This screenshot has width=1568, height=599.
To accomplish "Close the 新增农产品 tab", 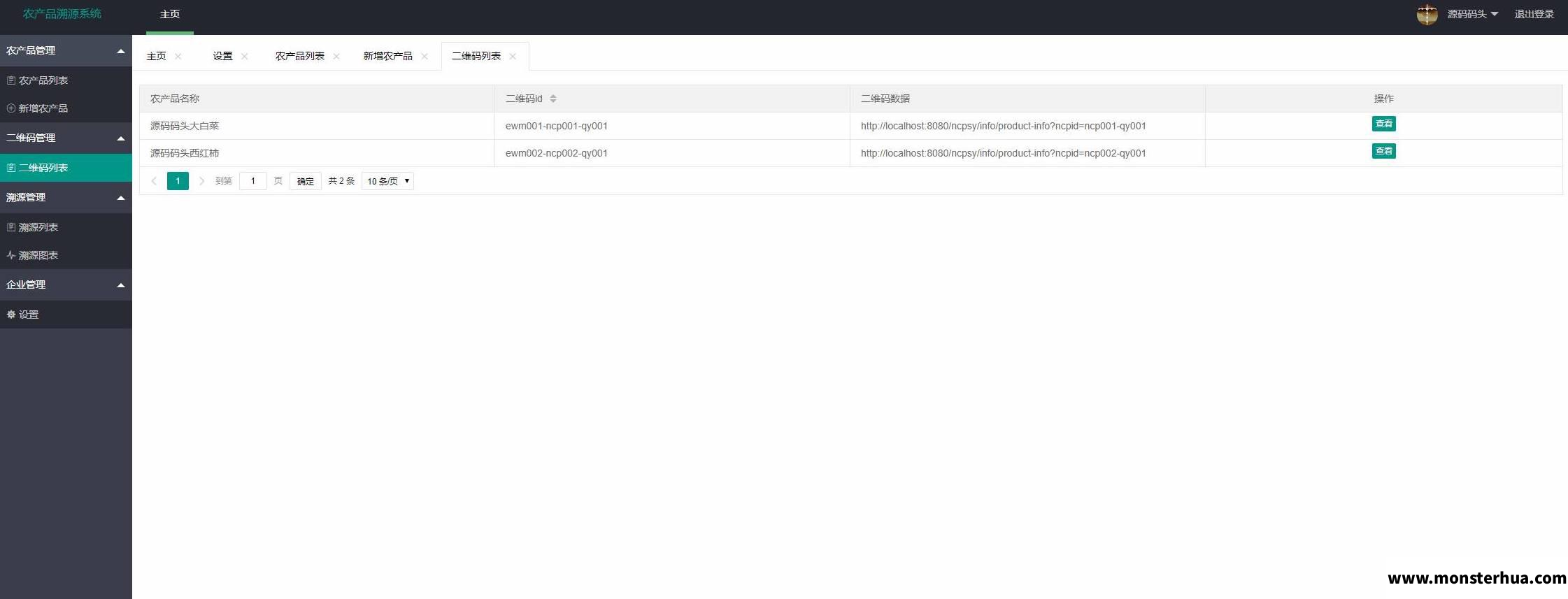I will (425, 57).
